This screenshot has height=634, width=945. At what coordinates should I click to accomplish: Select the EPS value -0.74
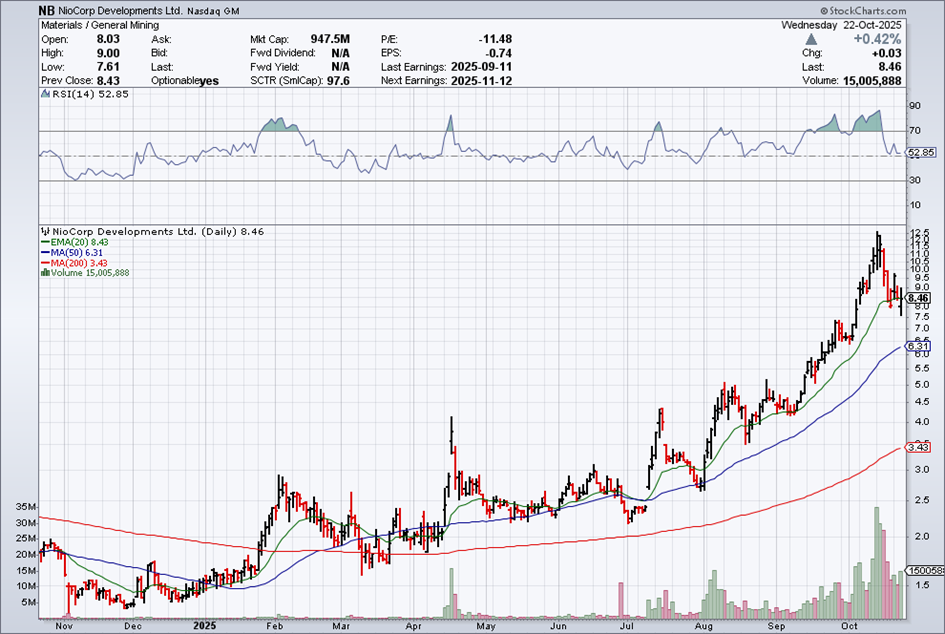click(x=498, y=53)
